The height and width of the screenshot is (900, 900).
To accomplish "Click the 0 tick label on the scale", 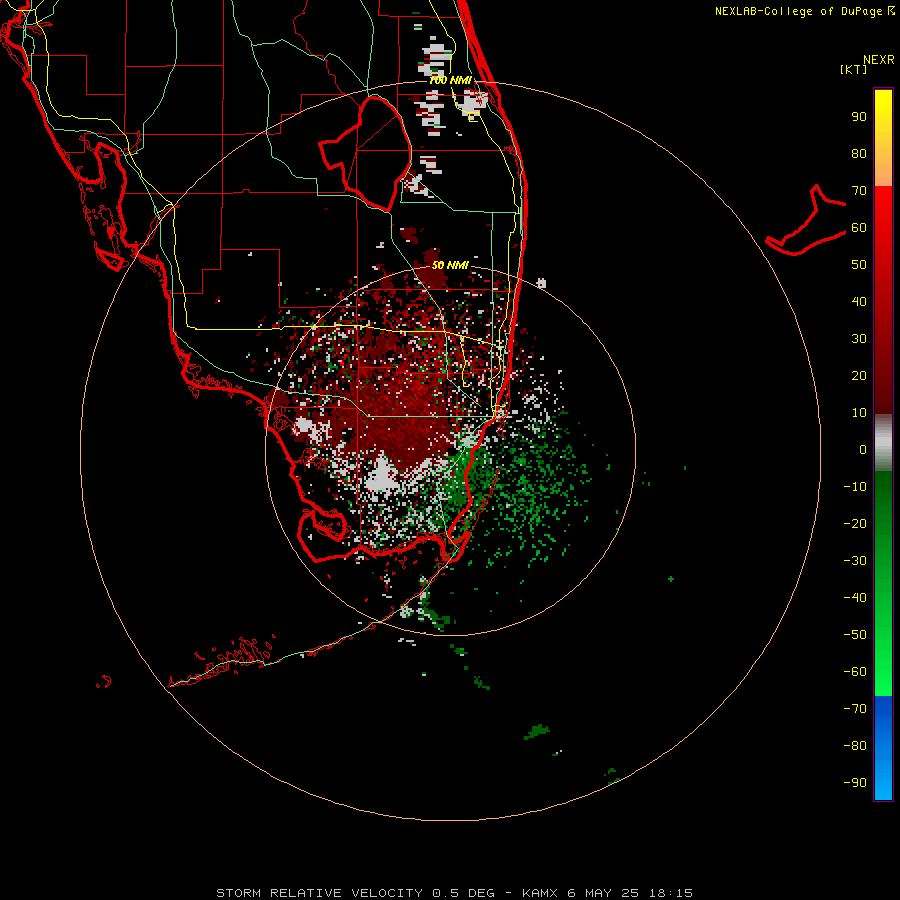I will coord(863,450).
